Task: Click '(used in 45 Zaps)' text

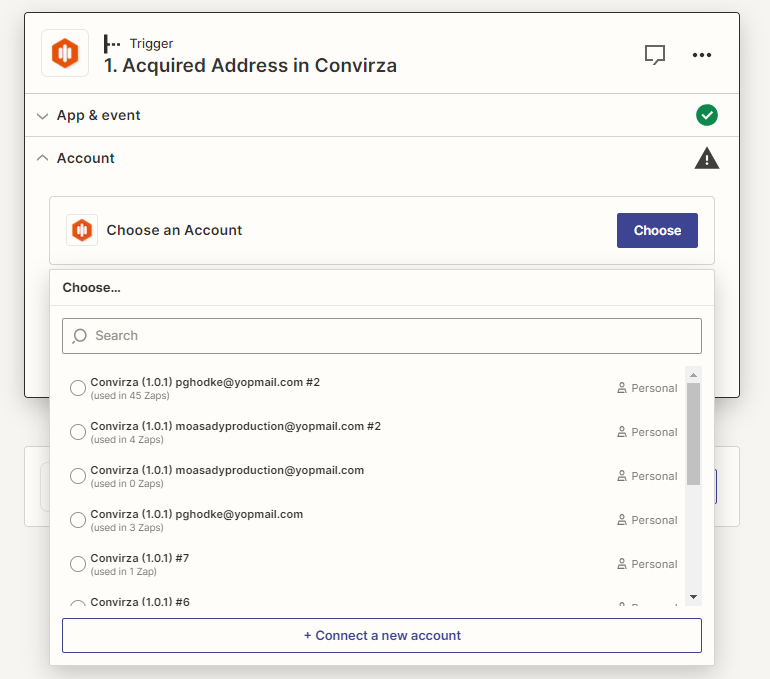Action: pyautogui.click(x=130, y=396)
